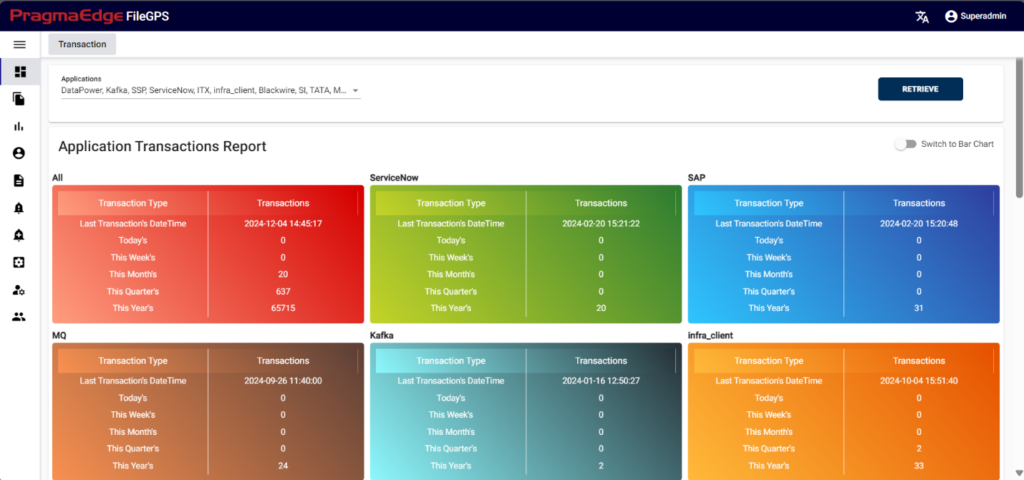Click This Year's value 2 in Kafka card
1024x480 pixels.
(601, 466)
